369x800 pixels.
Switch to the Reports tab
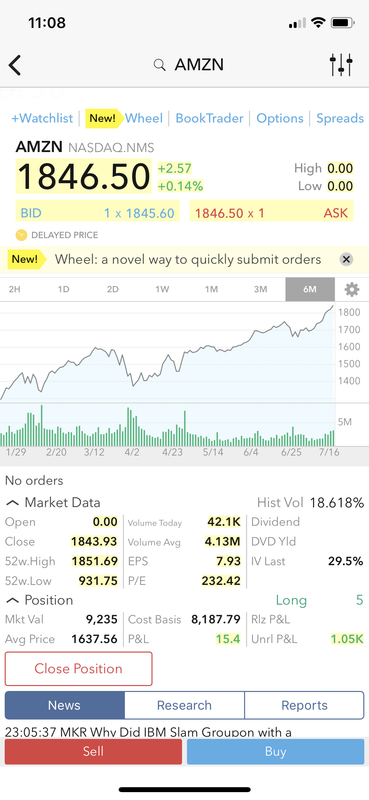305,705
